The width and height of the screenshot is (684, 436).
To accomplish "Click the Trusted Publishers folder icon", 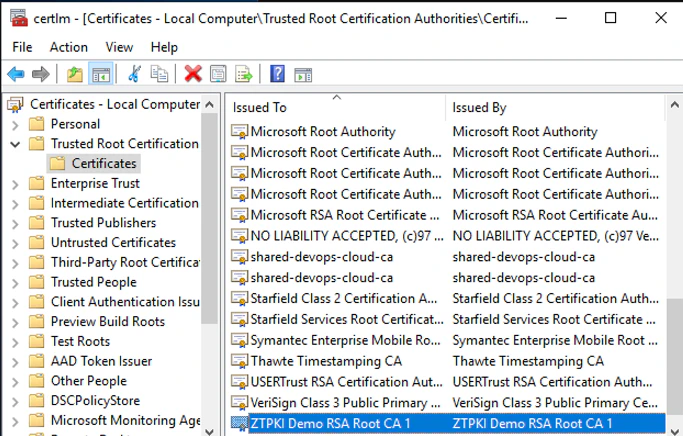I will coord(37,223).
